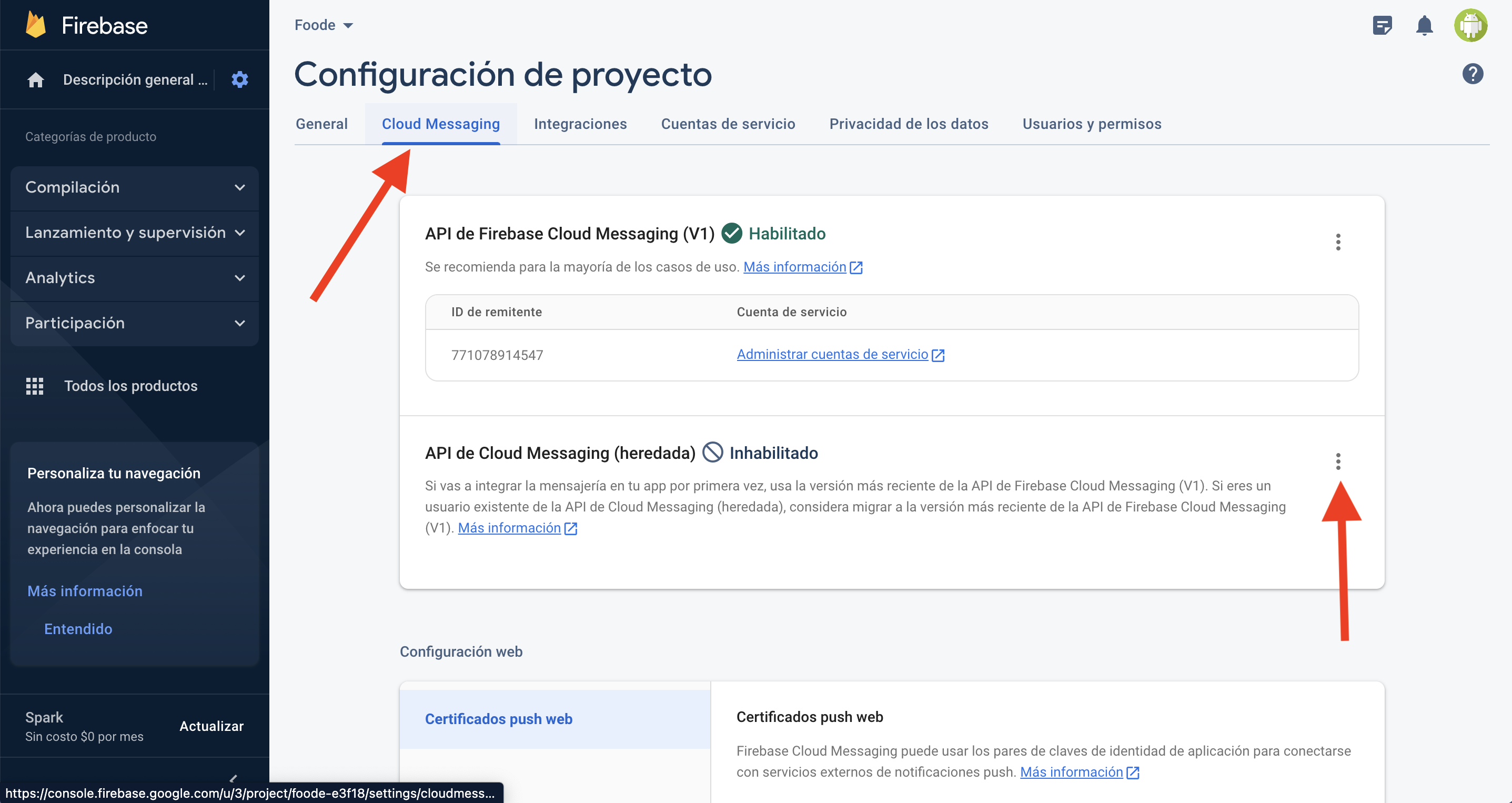Open the Android user avatar

(x=1470, y=25)
